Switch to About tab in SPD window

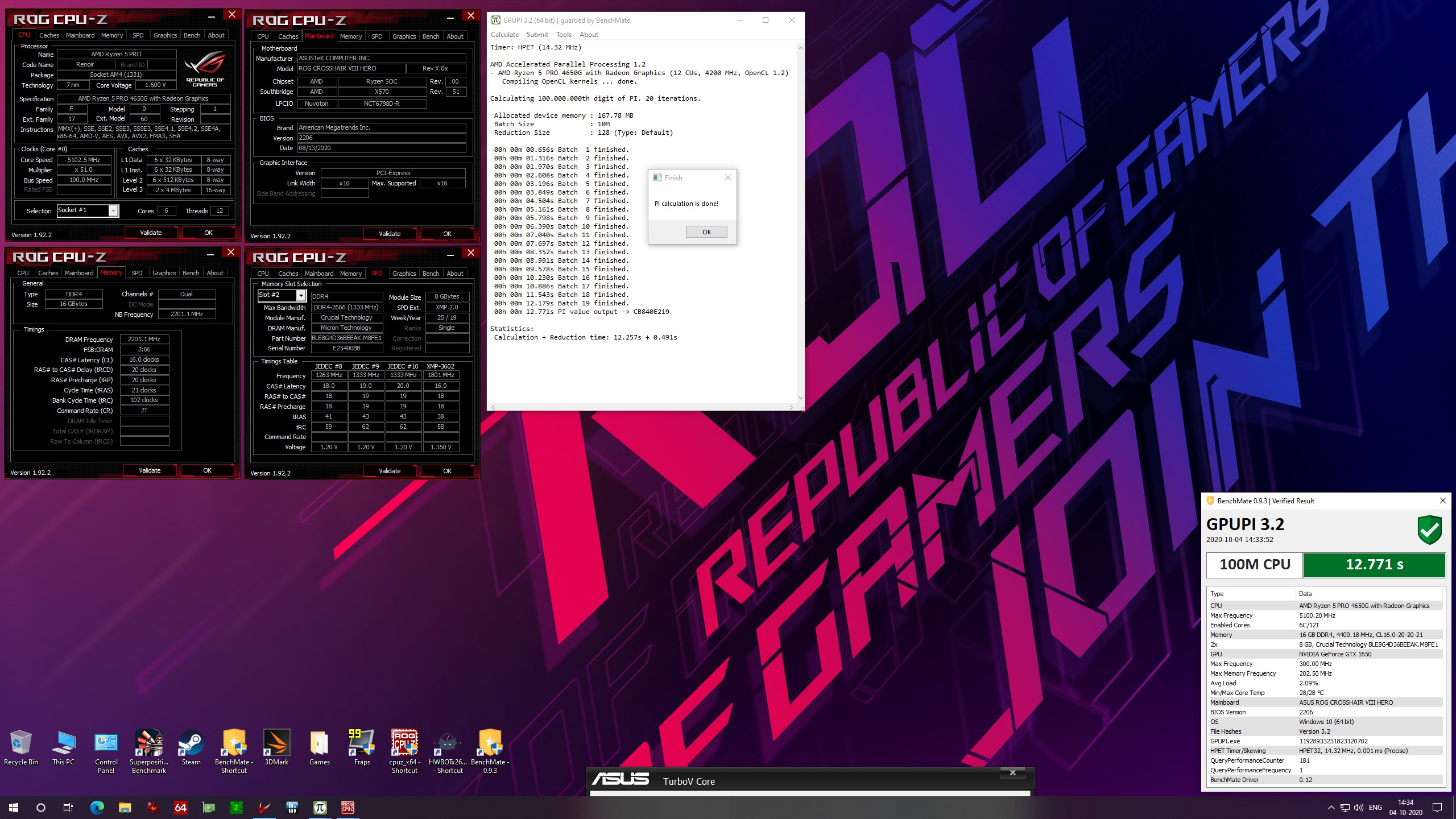coord(455,274)
